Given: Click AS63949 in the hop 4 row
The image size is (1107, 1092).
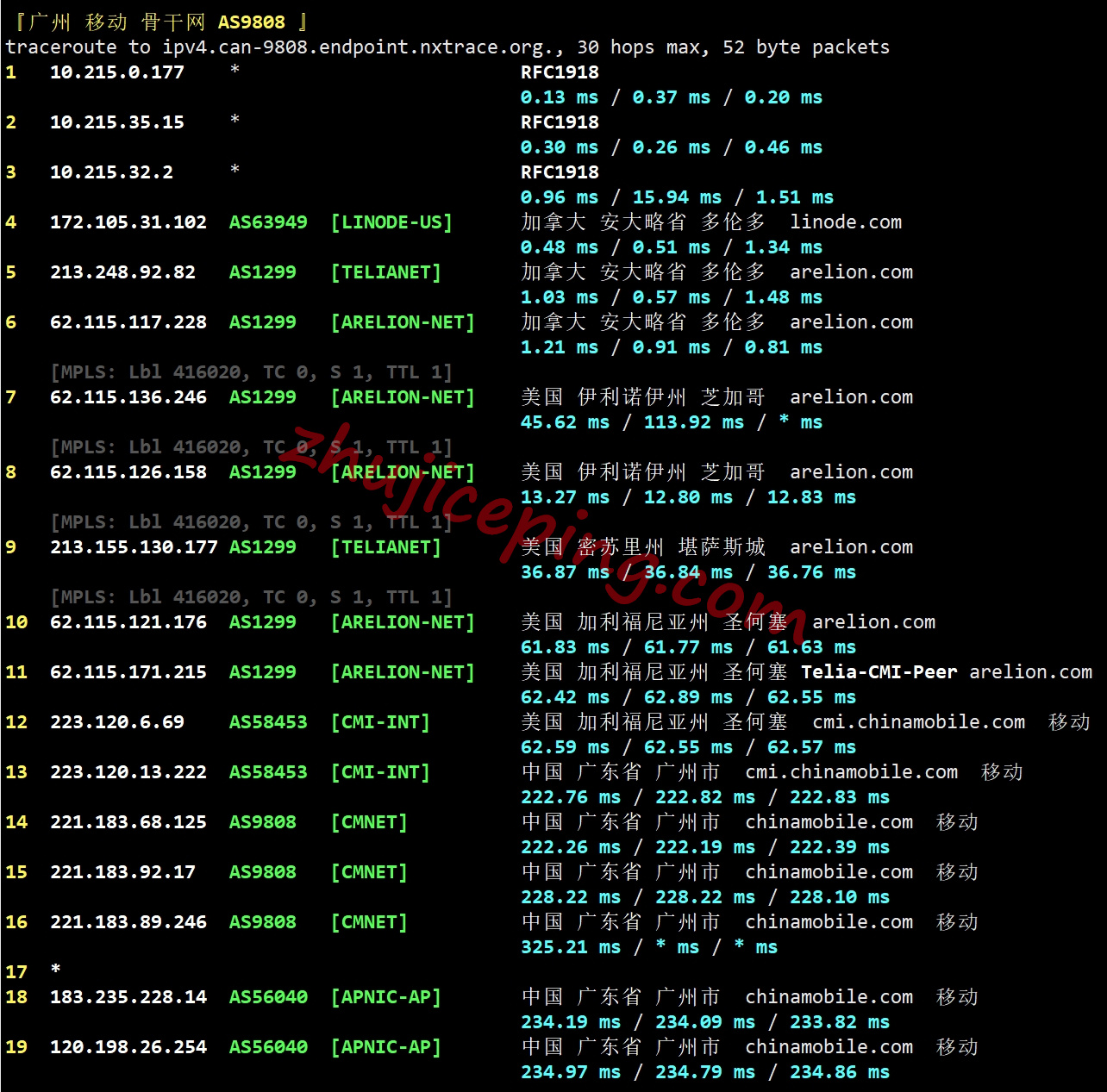Looking at the screenshot, I should (268, 222).
